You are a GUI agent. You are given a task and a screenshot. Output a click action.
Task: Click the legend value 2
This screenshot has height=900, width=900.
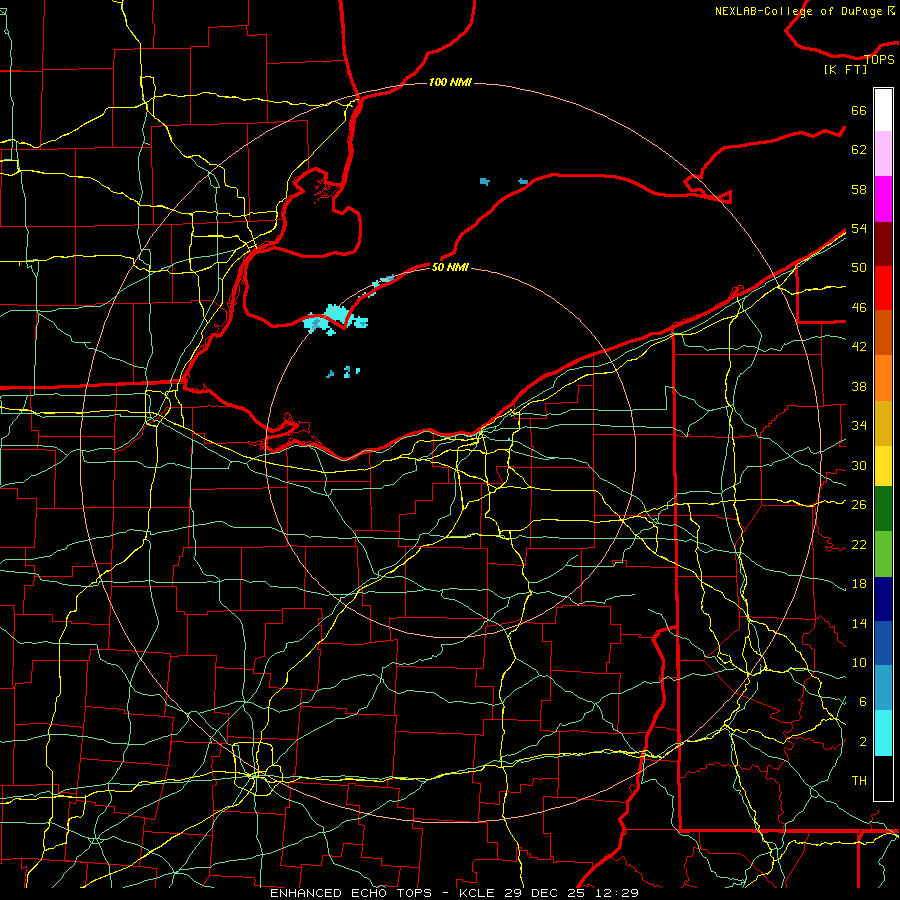click(x=863, y=742)
